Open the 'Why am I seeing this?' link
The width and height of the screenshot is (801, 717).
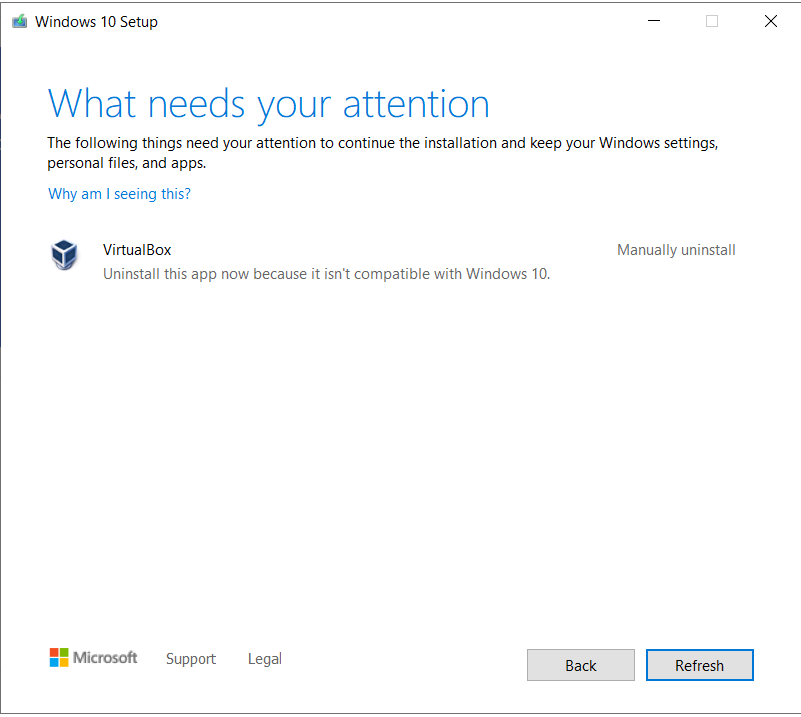[x=120, y=194]
